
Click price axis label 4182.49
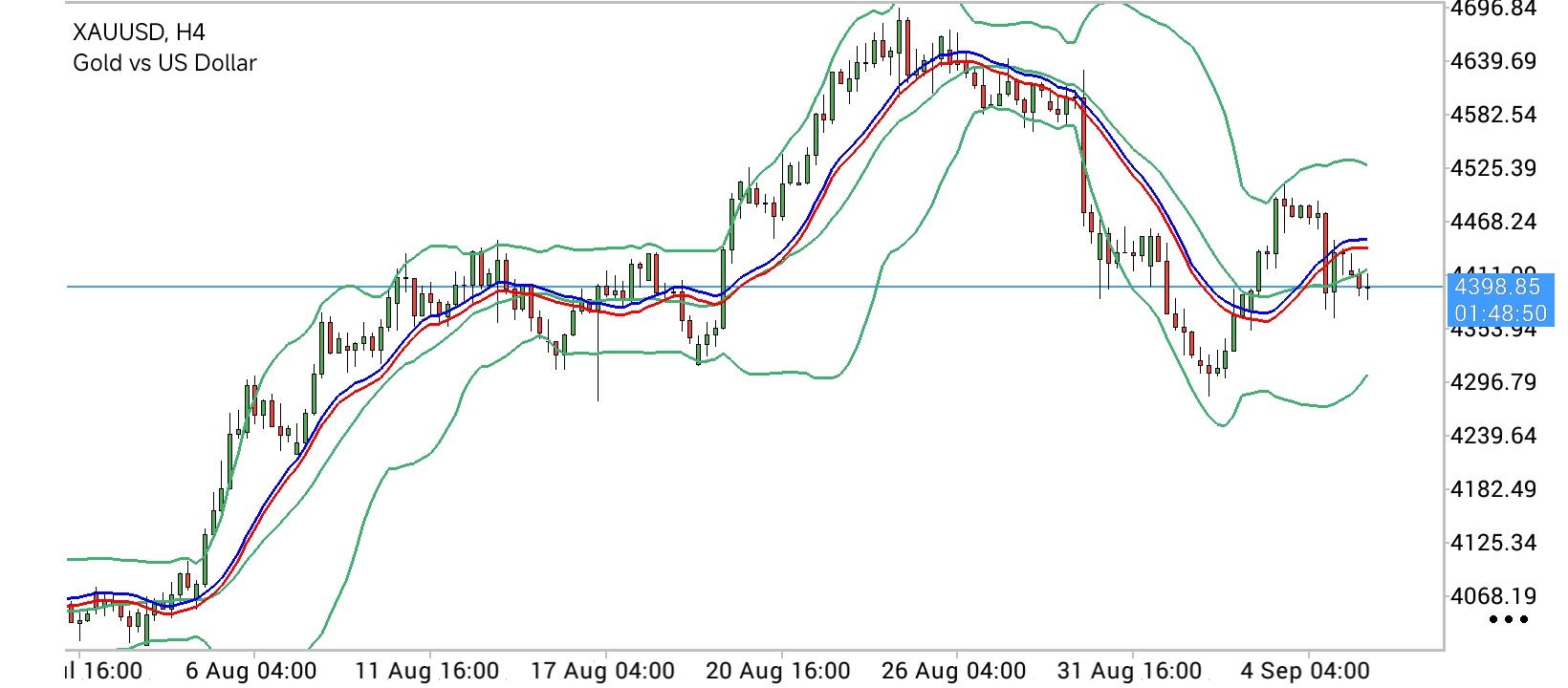tap(1493, 490)
